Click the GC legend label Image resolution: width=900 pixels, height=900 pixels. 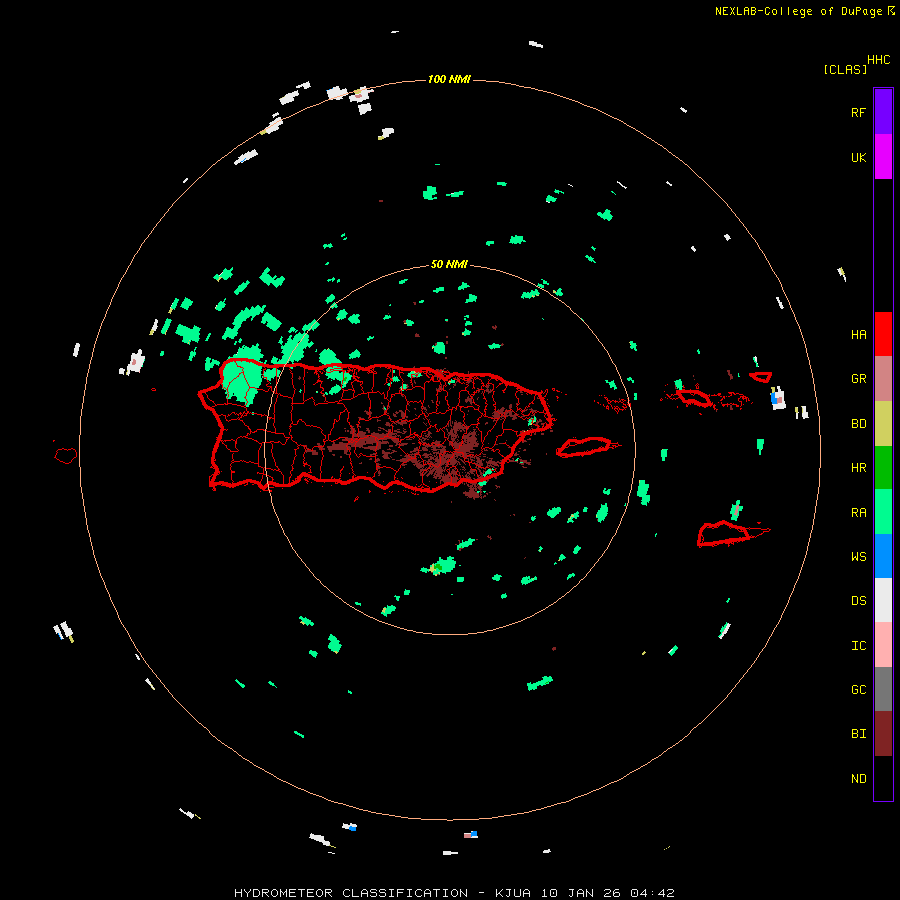point(858,690)
